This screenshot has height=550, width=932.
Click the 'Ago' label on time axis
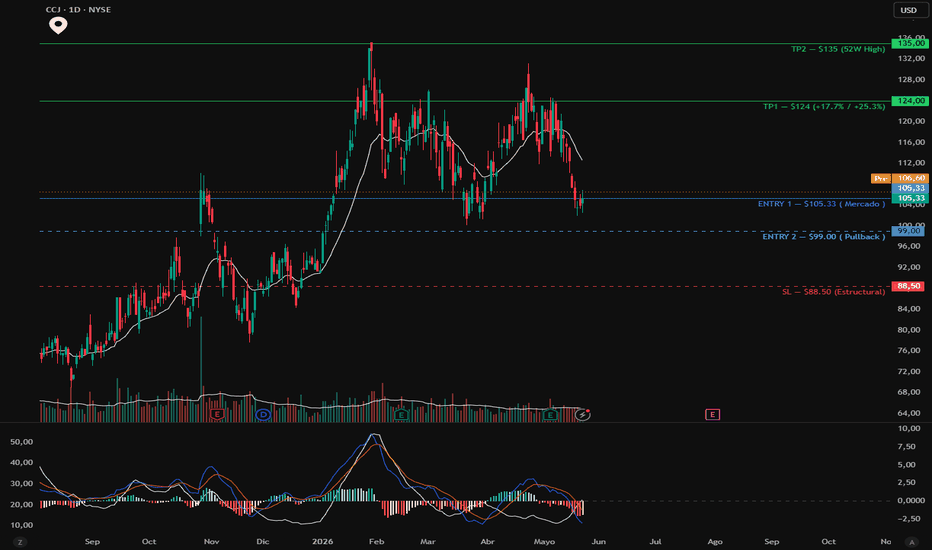(x=715, y=542)
